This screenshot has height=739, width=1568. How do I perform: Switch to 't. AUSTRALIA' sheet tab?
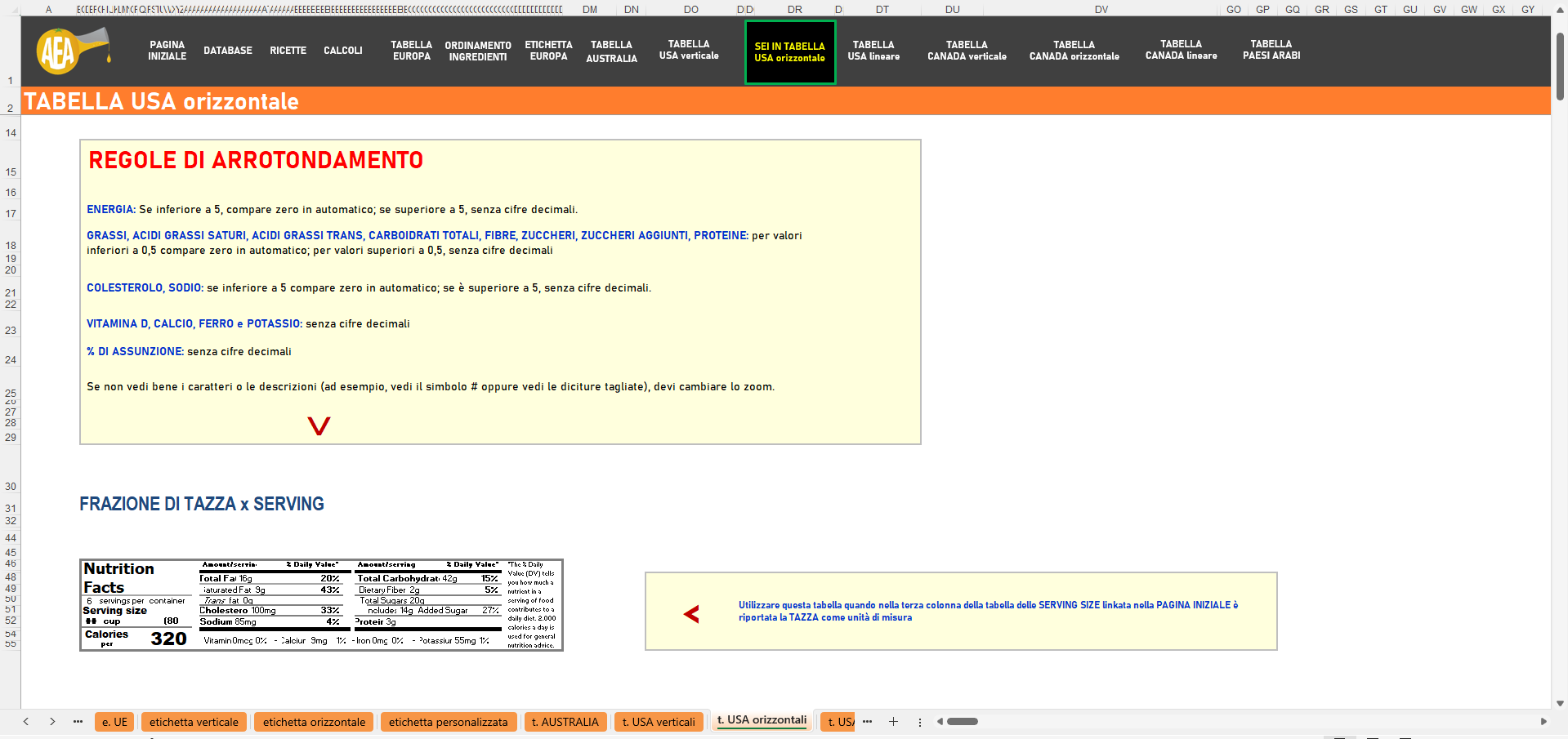(565, 722)
